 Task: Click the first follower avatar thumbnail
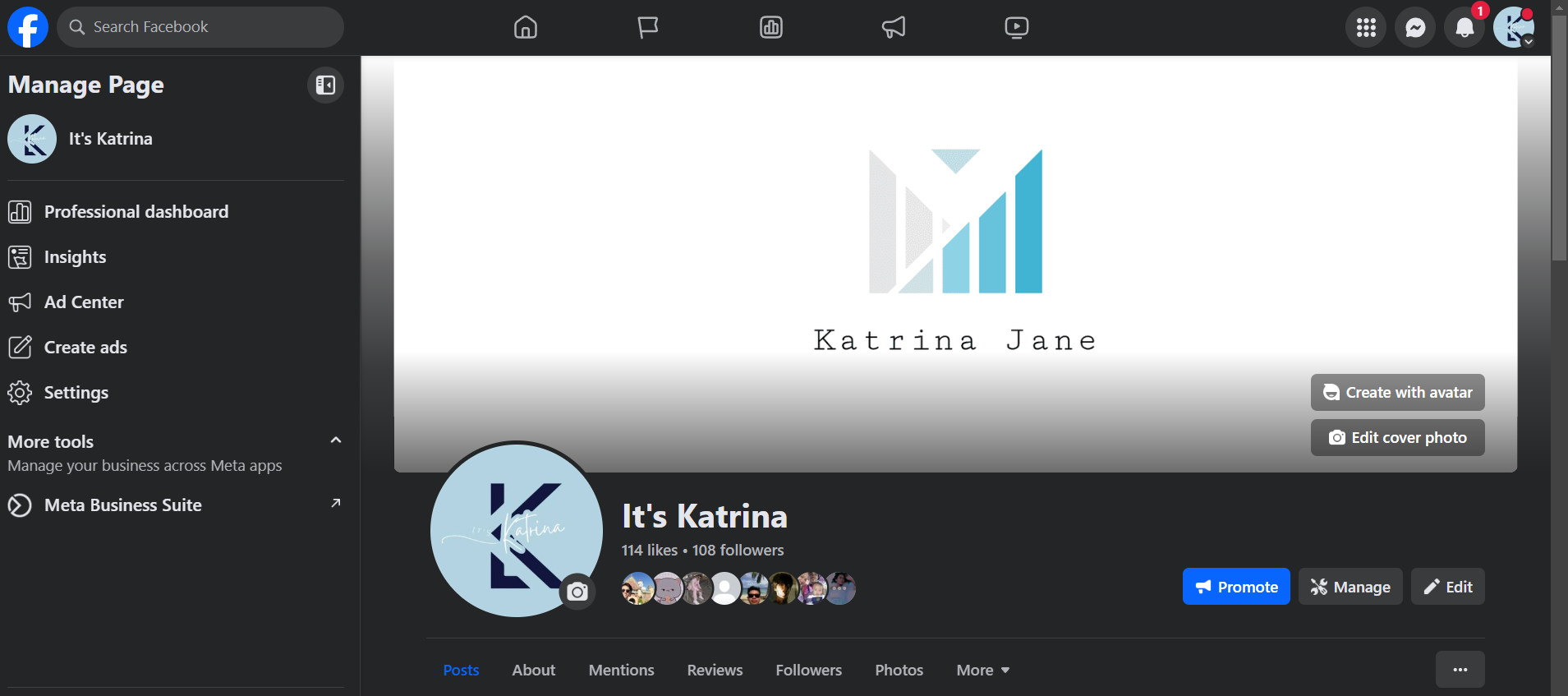pyautogui.click(x=637, y=588)
